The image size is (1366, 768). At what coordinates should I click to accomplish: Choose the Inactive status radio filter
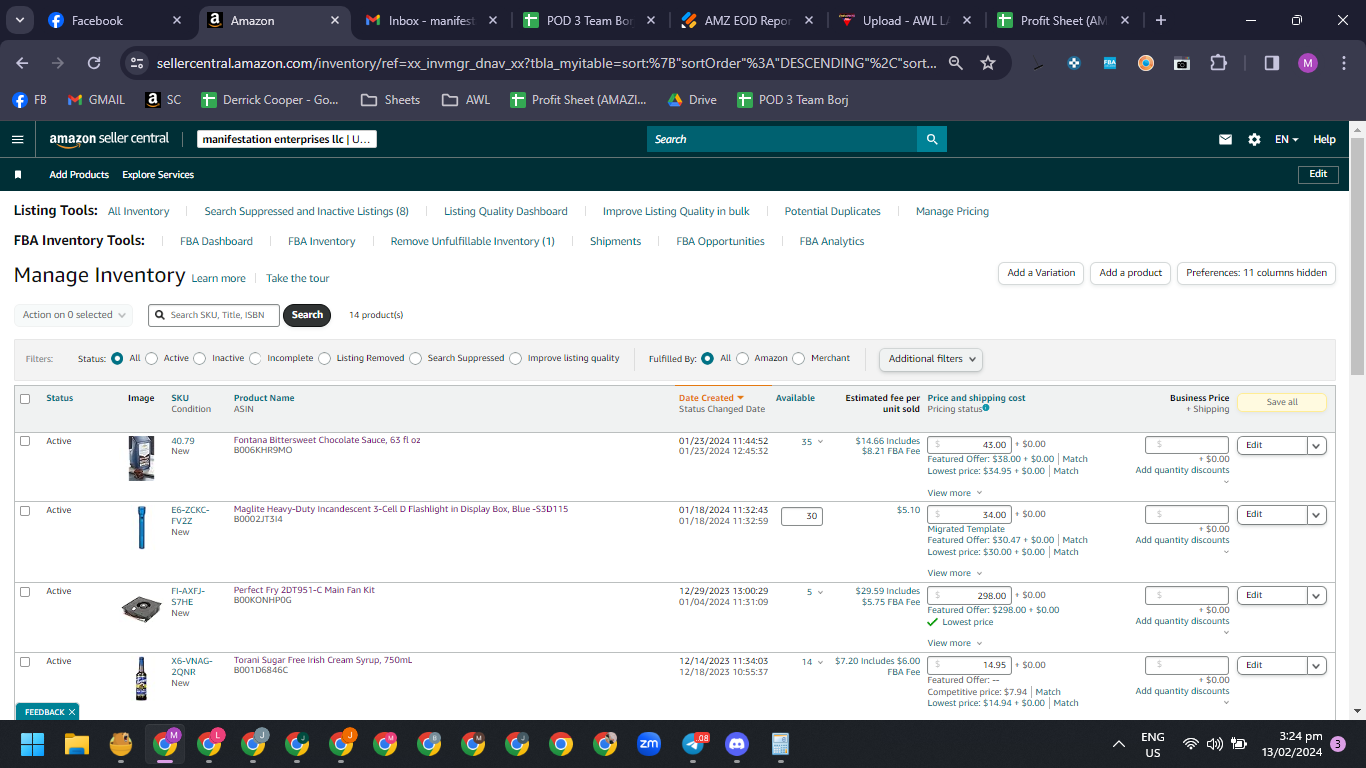200,358
